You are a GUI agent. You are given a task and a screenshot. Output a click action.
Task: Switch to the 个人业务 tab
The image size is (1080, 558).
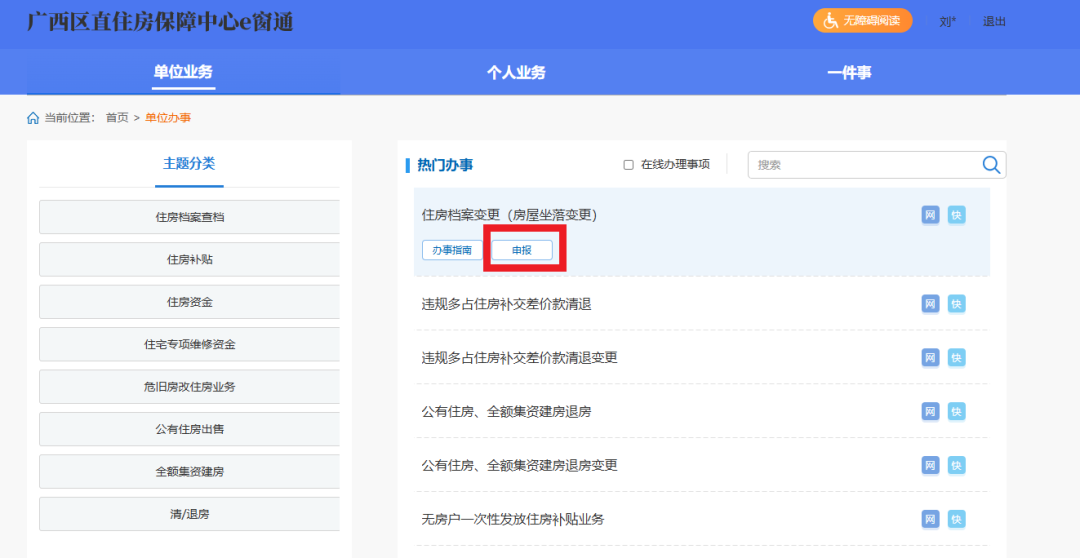(516, 73)
